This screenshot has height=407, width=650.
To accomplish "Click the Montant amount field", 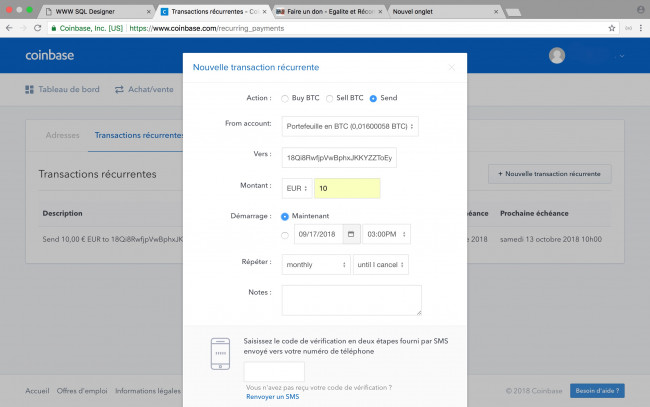I will click(x=347, y=188).
